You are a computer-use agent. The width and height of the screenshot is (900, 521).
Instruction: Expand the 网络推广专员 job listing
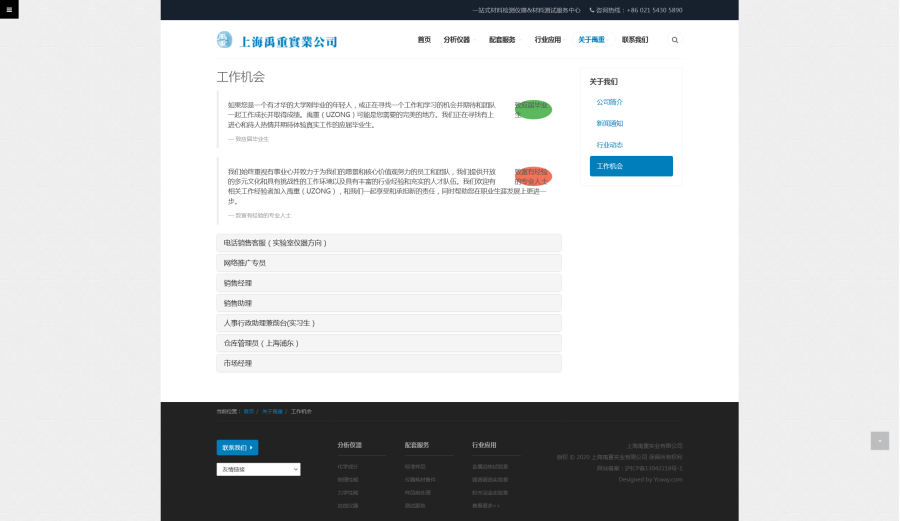(x=388, y=263)
